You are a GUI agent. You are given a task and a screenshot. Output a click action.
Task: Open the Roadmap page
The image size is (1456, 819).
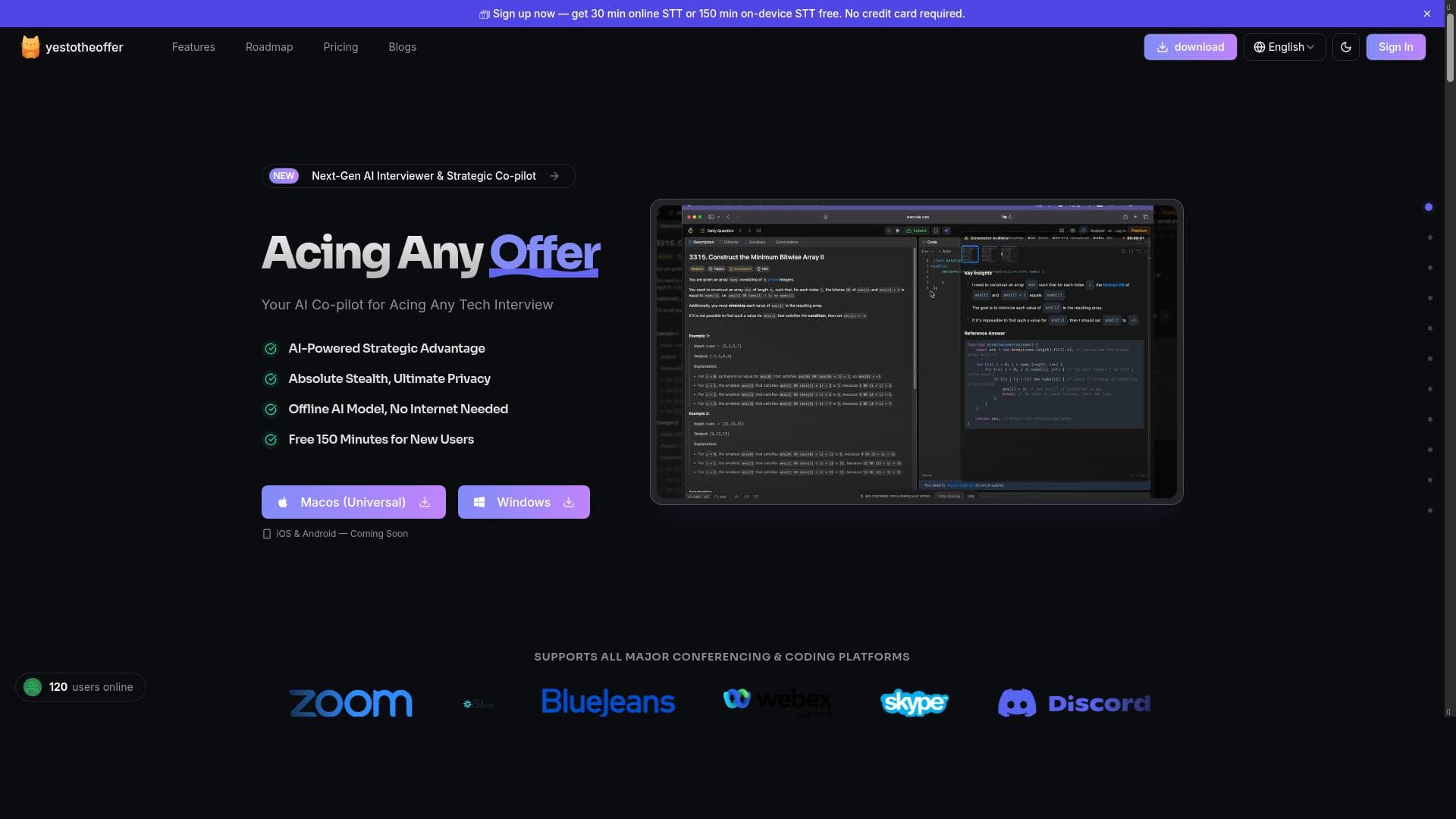pos(269,47)
